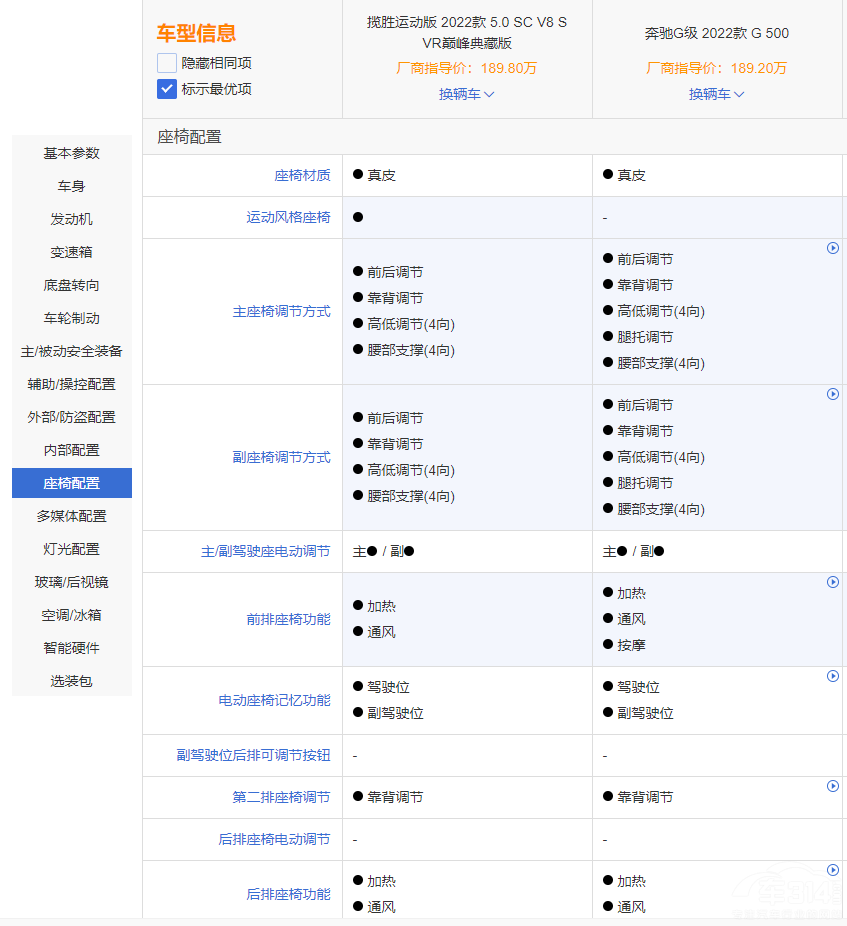Click the circle arrow icon for 电动座椅记忆功能
Screen dimensions: 847x926
pos(832,675)
